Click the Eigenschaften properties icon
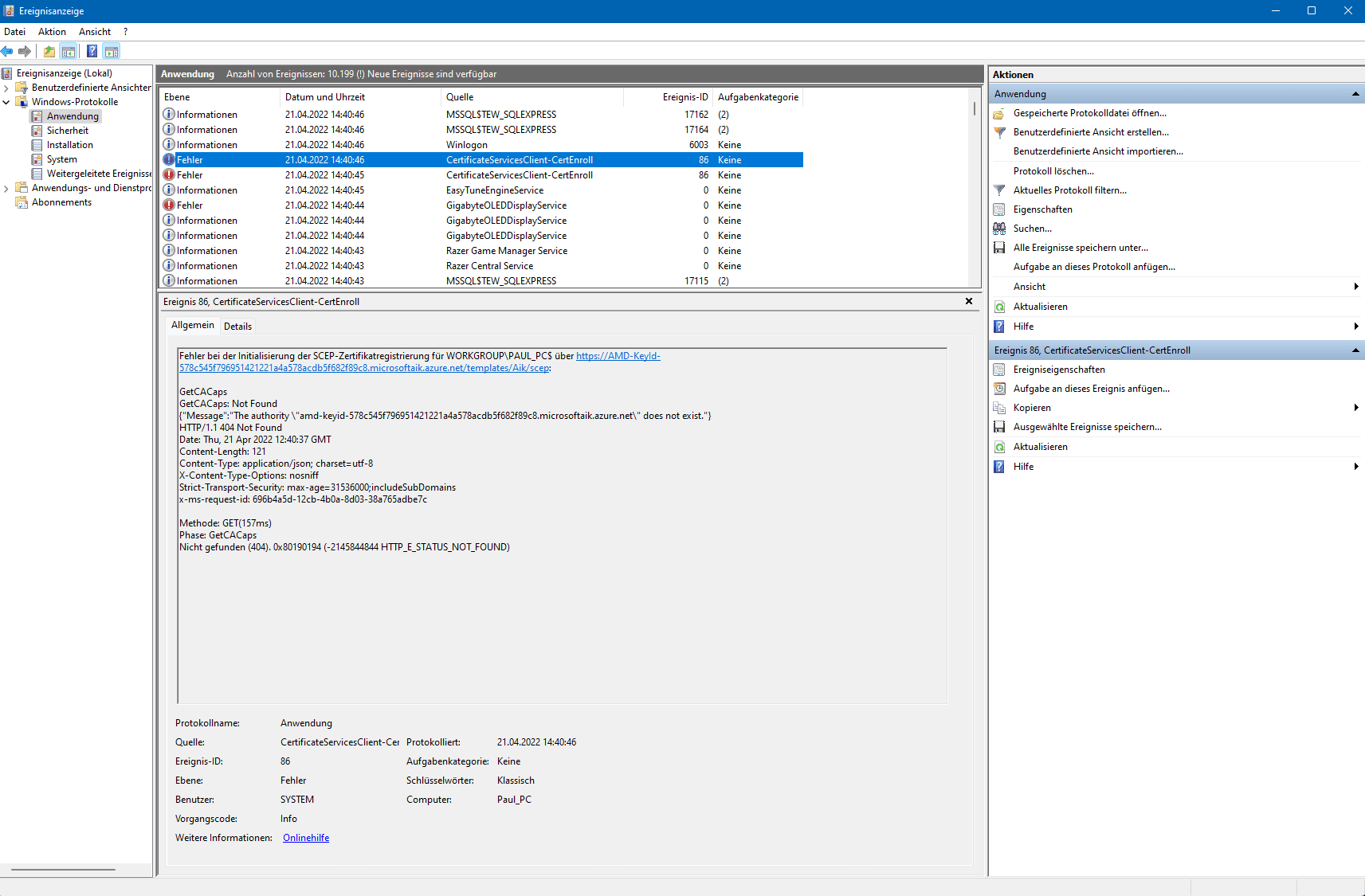 [x=999, y=209]
